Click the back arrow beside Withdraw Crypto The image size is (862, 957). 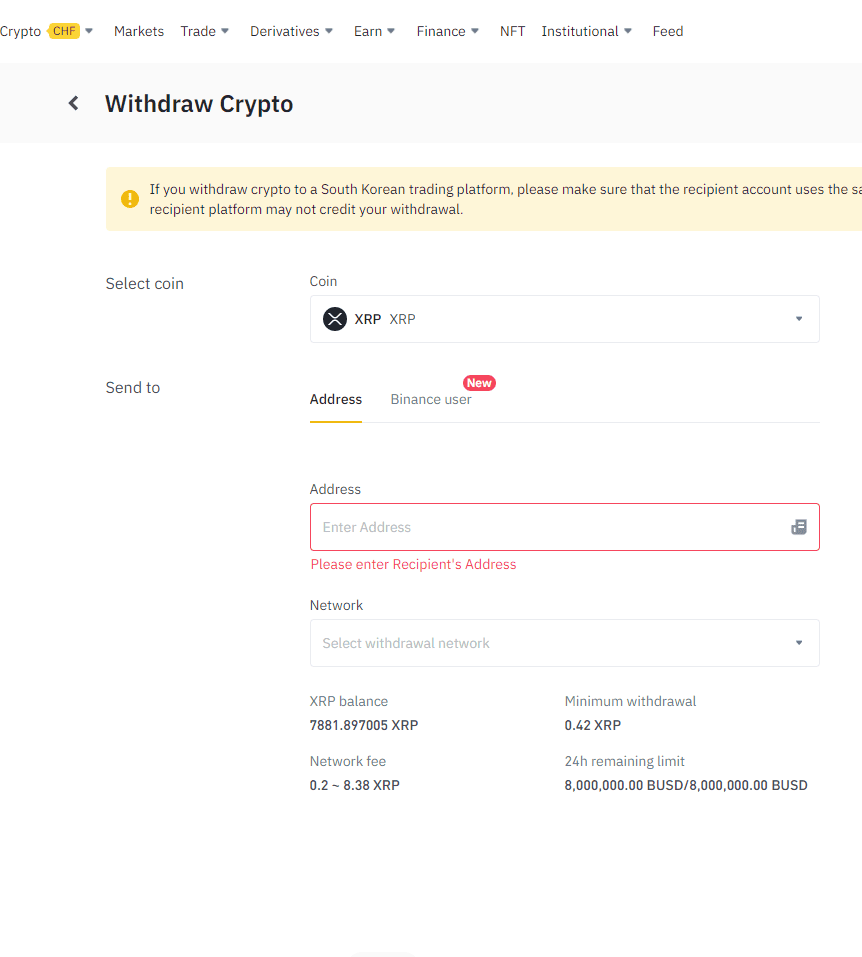(73, 103)
